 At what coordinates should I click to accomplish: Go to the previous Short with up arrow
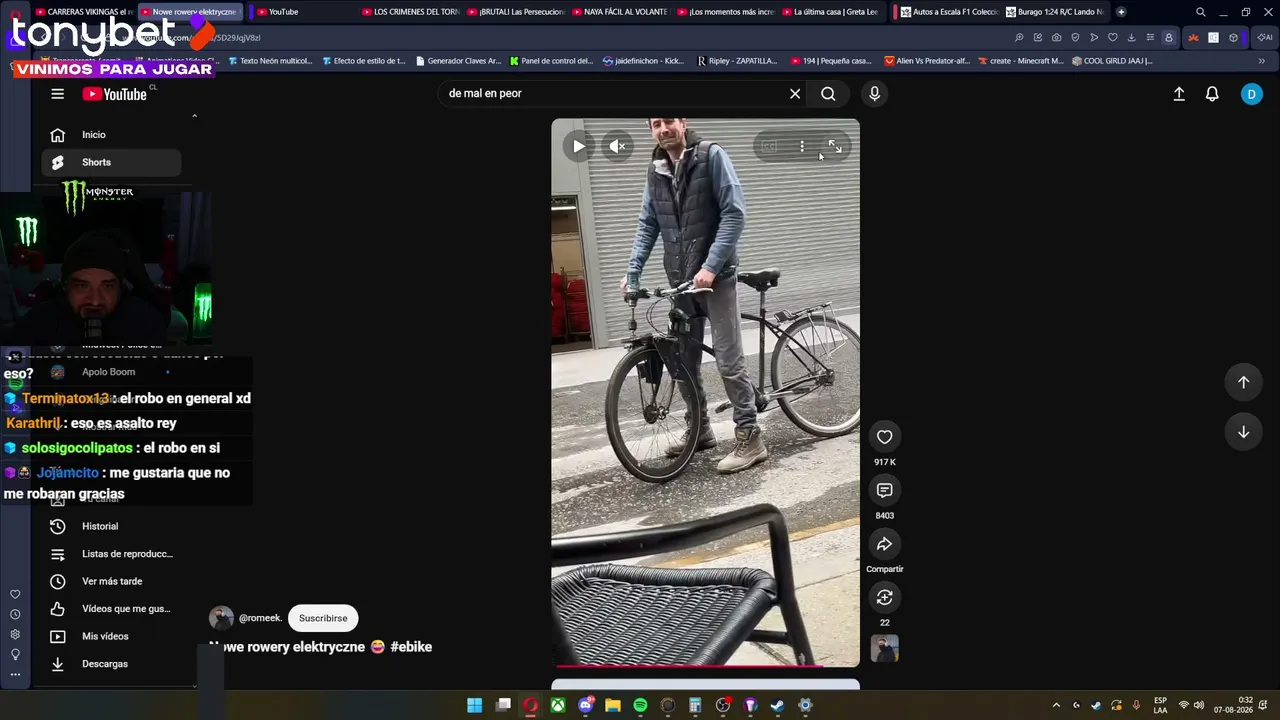(1243, 381)
